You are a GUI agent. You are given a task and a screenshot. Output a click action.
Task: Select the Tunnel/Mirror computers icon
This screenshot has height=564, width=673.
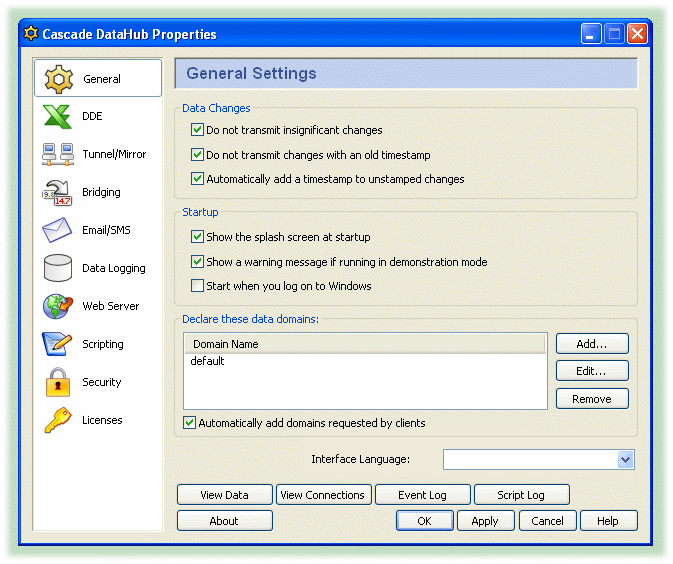[58, 154]
